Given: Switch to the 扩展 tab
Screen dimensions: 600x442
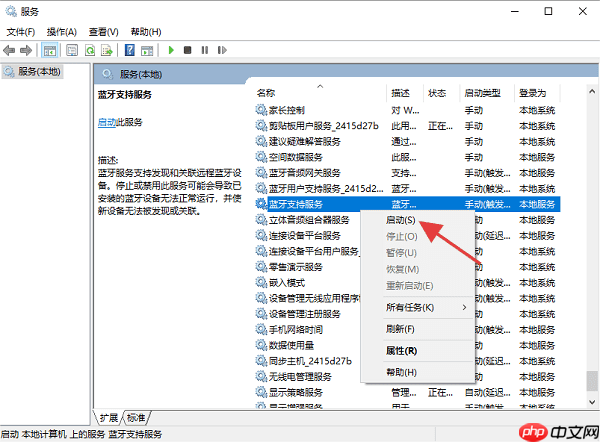Looking at the screenshot, I should [x=109, y=418].
